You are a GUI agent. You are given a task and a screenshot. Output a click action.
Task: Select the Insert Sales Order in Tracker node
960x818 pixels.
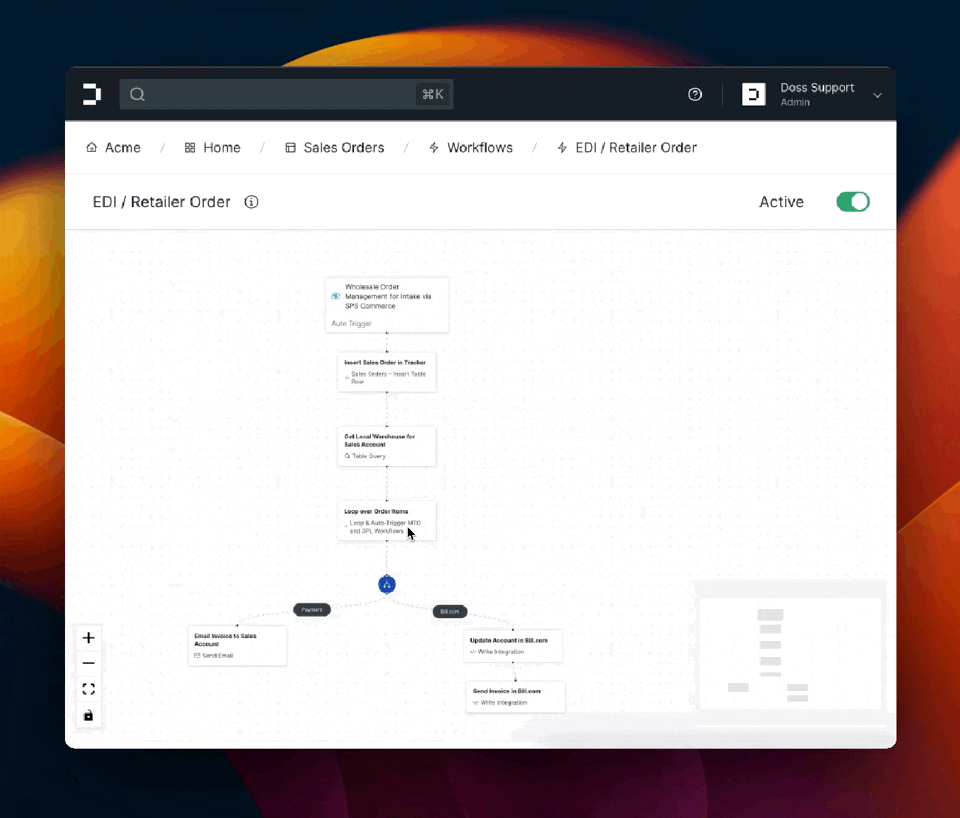pyautogui.click(x=387, y=371)
